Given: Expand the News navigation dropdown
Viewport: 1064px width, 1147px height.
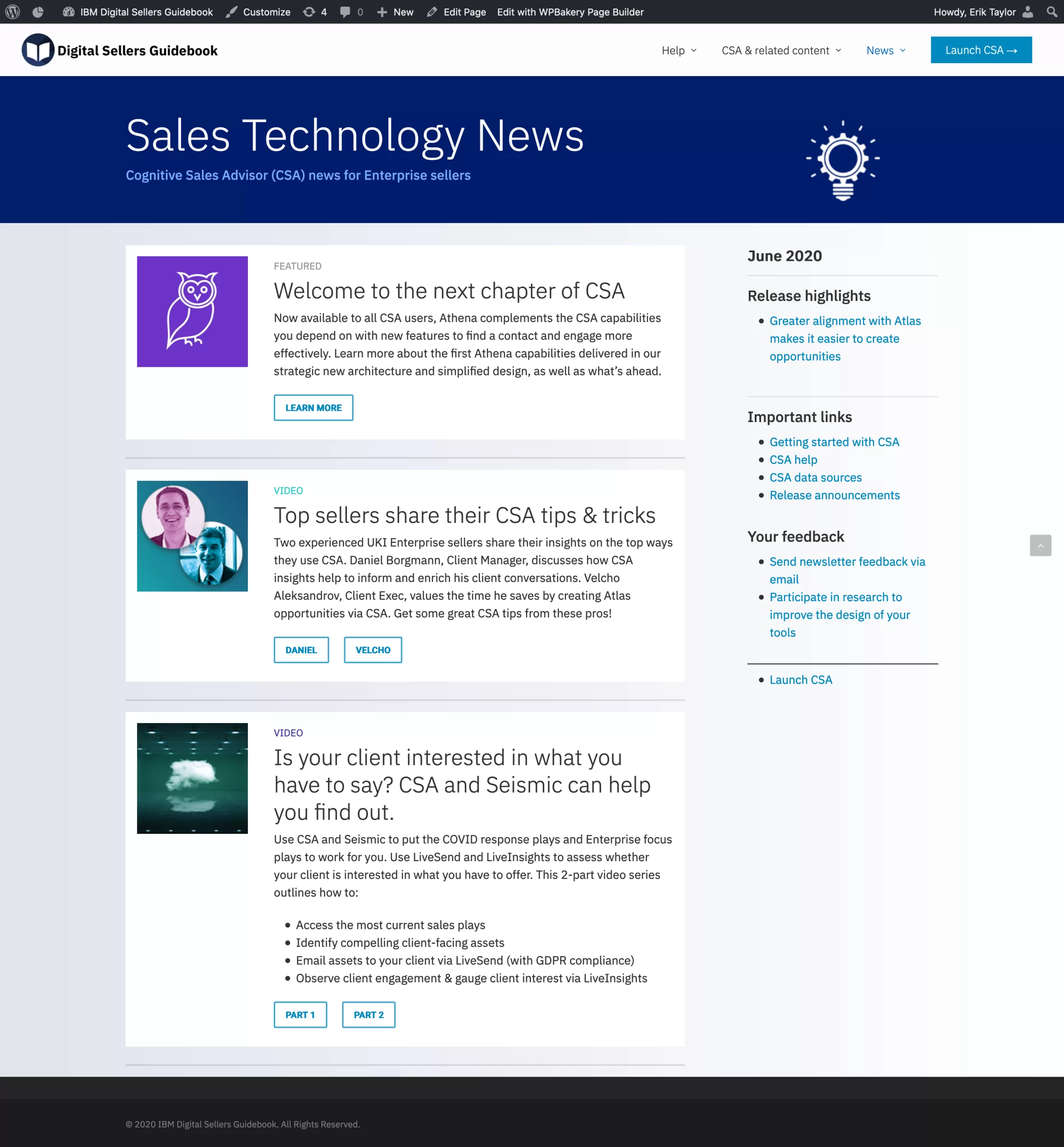Looking at the screenshot, I should pyautogui.click(x=886, y=51).
